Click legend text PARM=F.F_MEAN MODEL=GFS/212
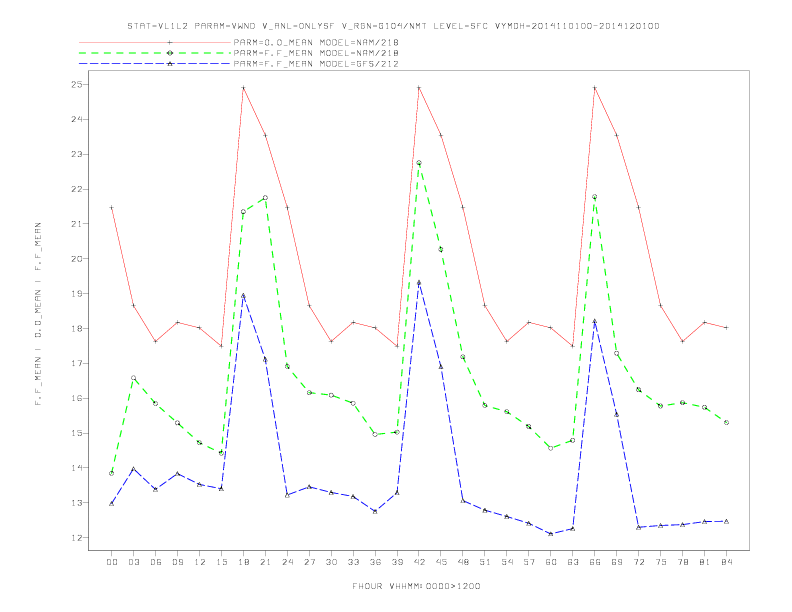Viewport: 792px width, 612px height. coord(316,64)
